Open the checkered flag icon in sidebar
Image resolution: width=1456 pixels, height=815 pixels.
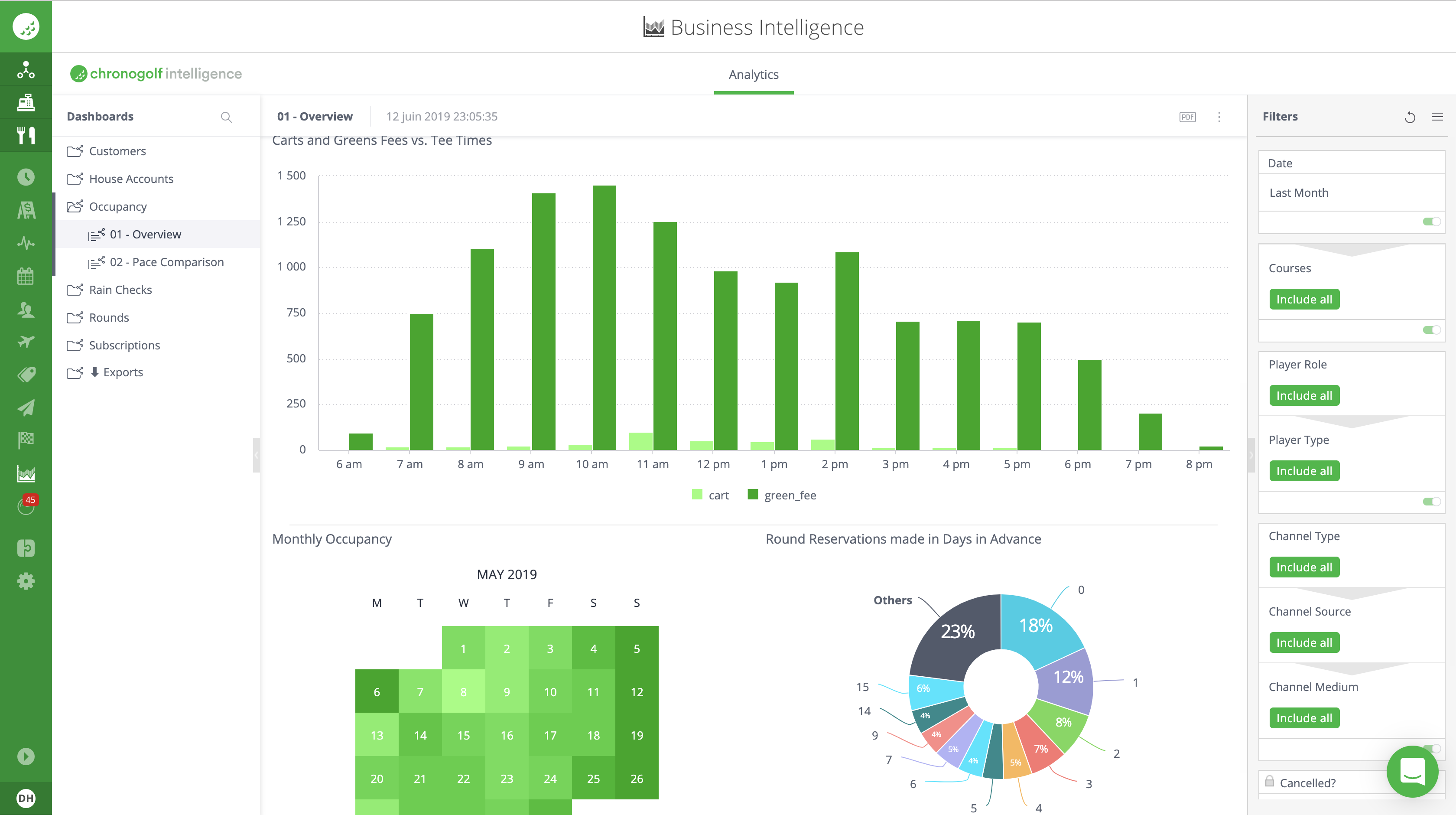[x=26, y=440]
